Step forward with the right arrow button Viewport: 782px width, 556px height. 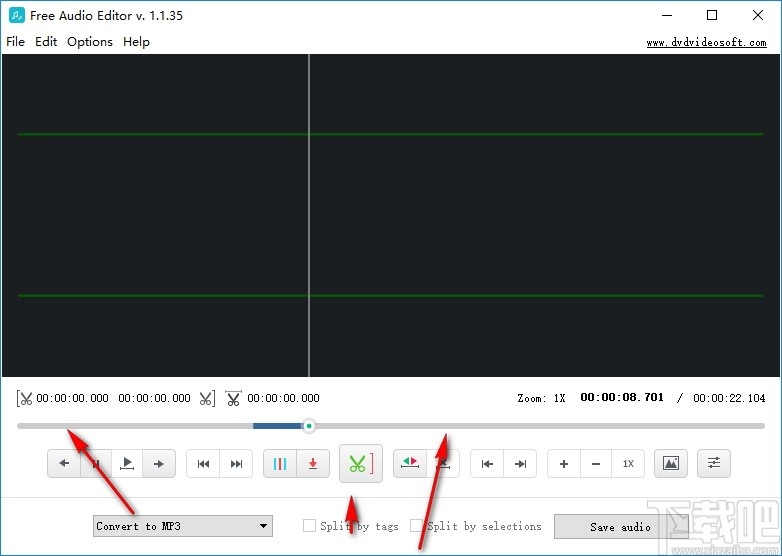(159, 464)
